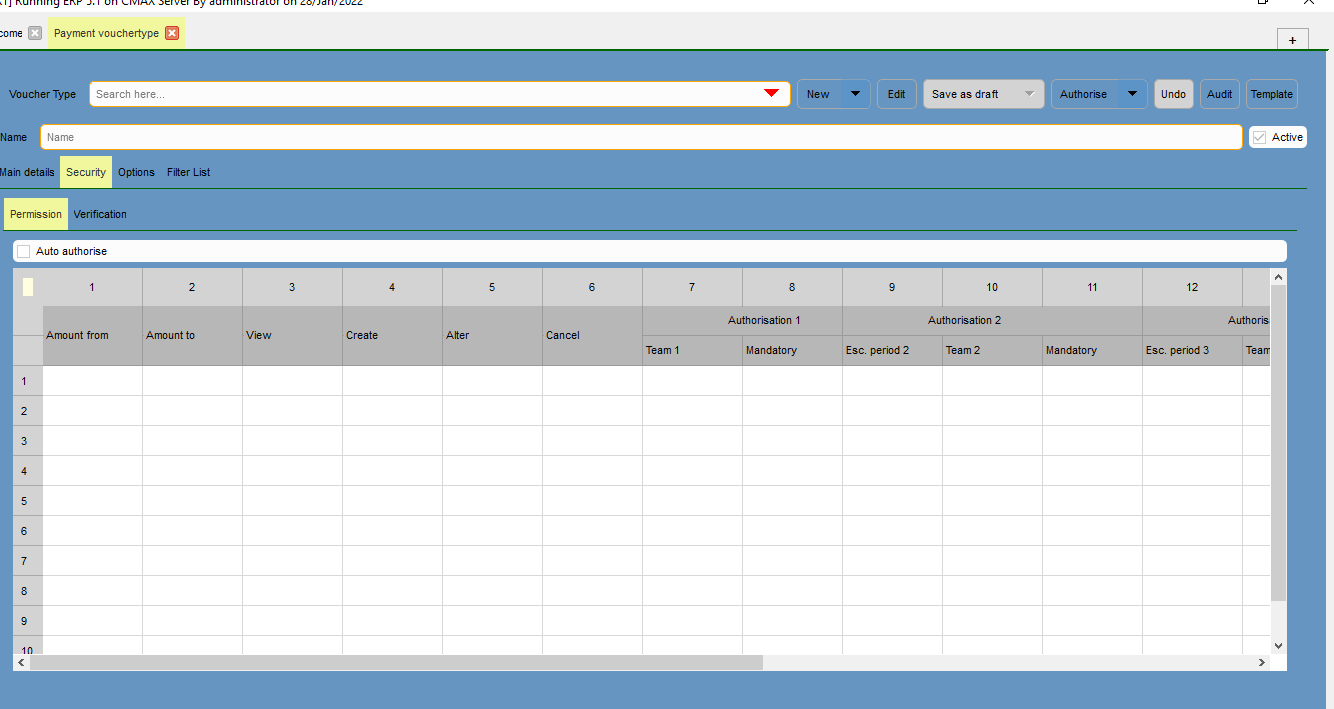Open the Options tab

pos(136,172)
